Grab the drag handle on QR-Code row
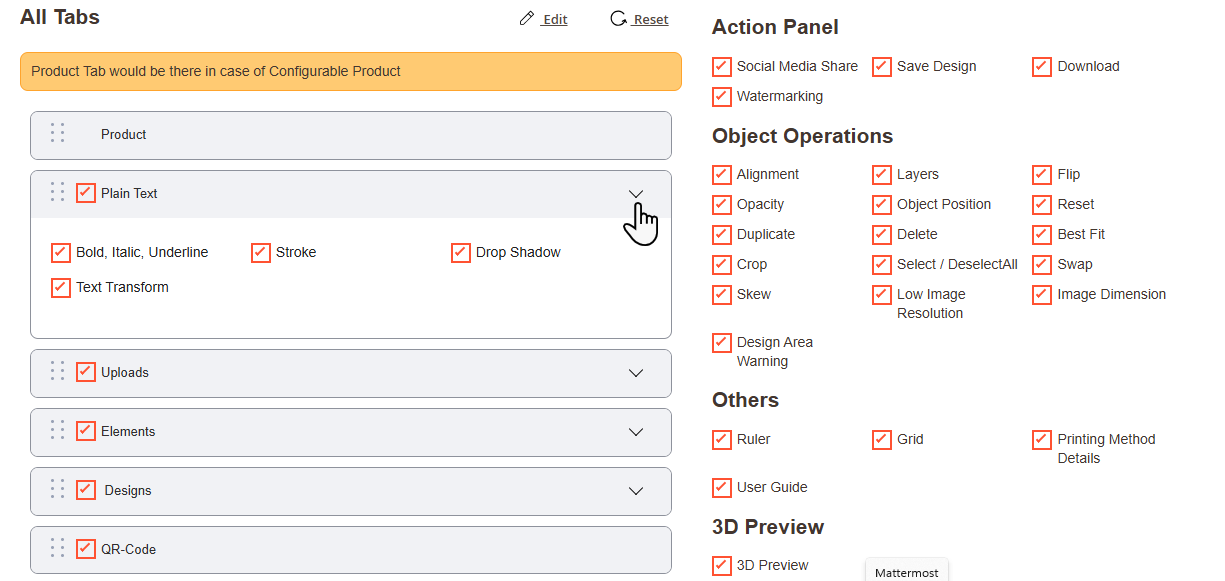The width and height of the screenshot is (1225, 581). tap(57, 548)
